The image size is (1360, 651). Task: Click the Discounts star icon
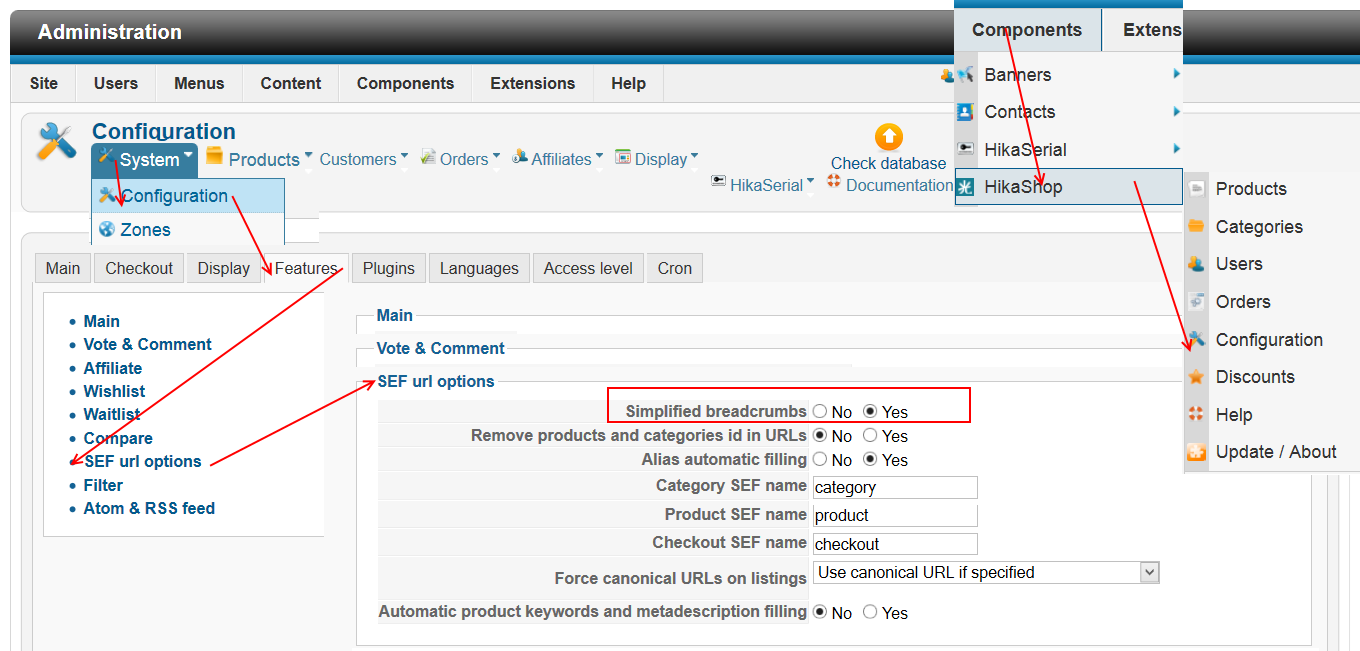(1196, 377)
